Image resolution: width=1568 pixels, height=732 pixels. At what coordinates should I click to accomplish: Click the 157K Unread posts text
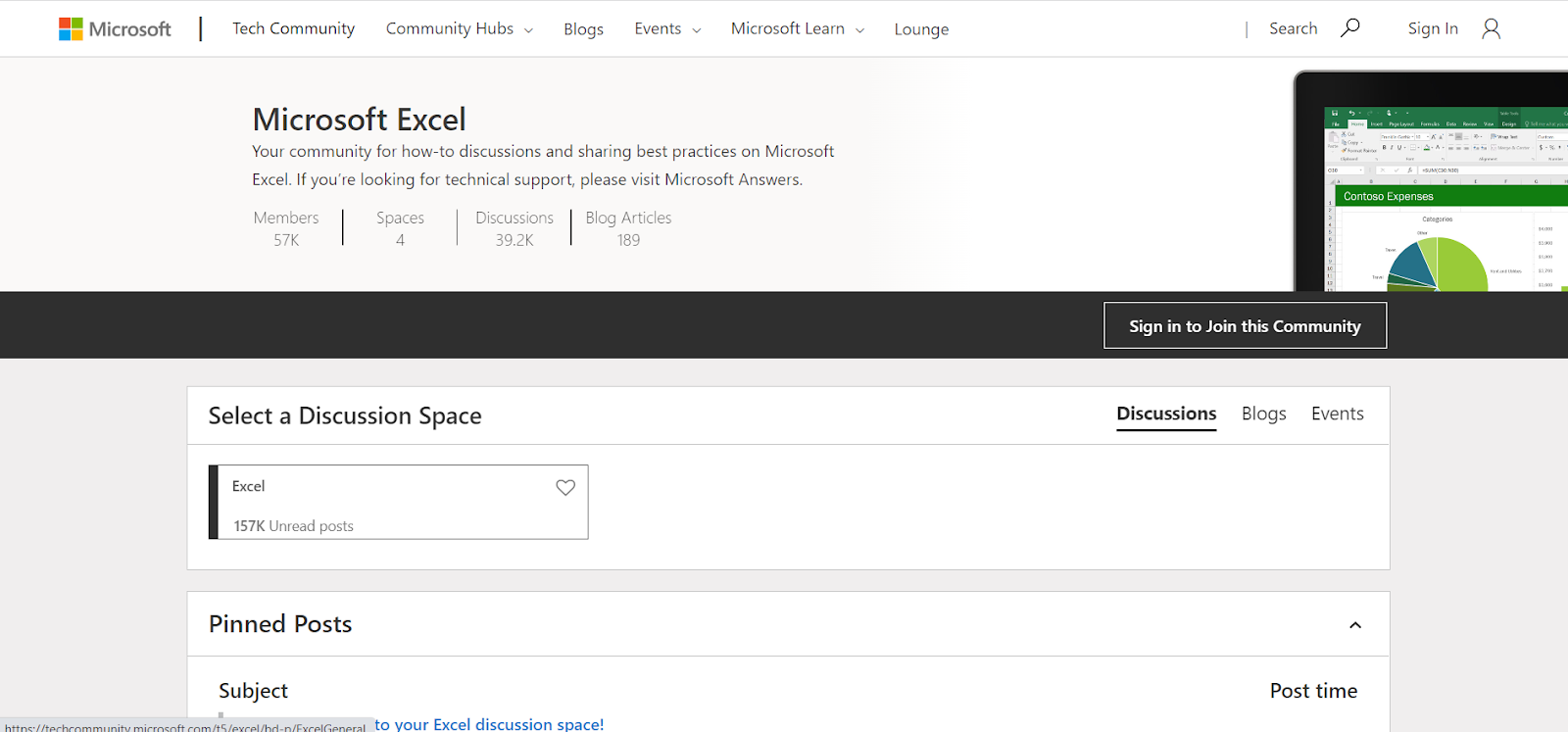click(x=293, y=526)
